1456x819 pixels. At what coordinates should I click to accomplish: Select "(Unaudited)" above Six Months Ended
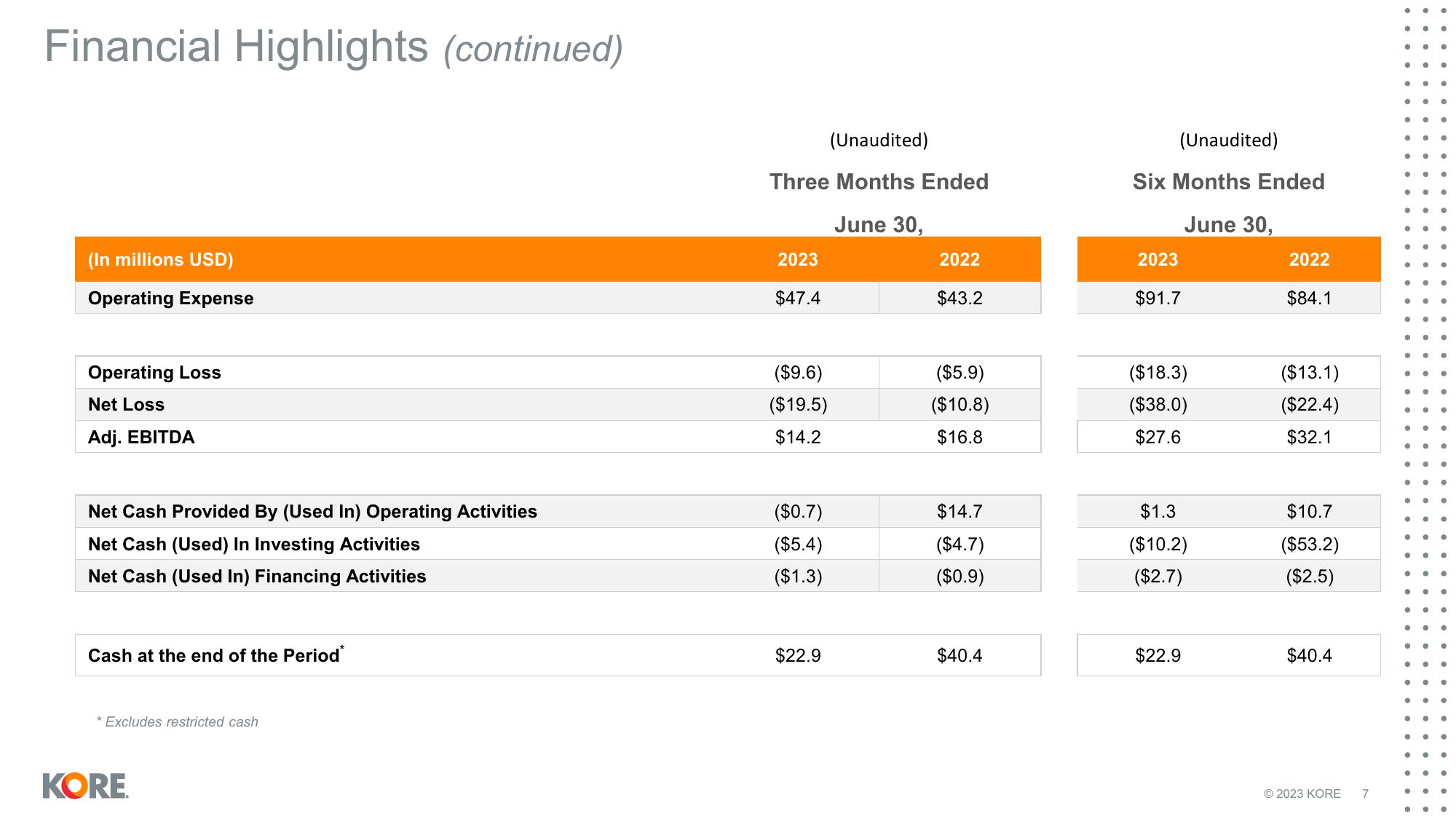click(1228, 140)
